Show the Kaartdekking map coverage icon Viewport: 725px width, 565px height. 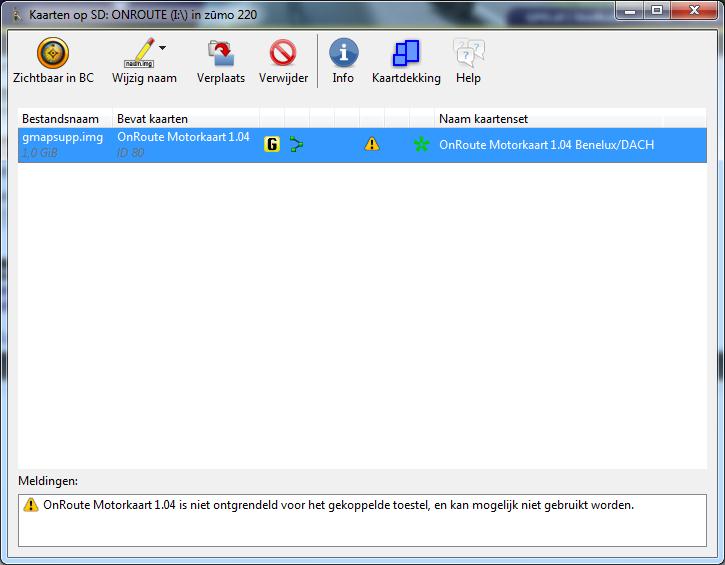tap(406, 53)
